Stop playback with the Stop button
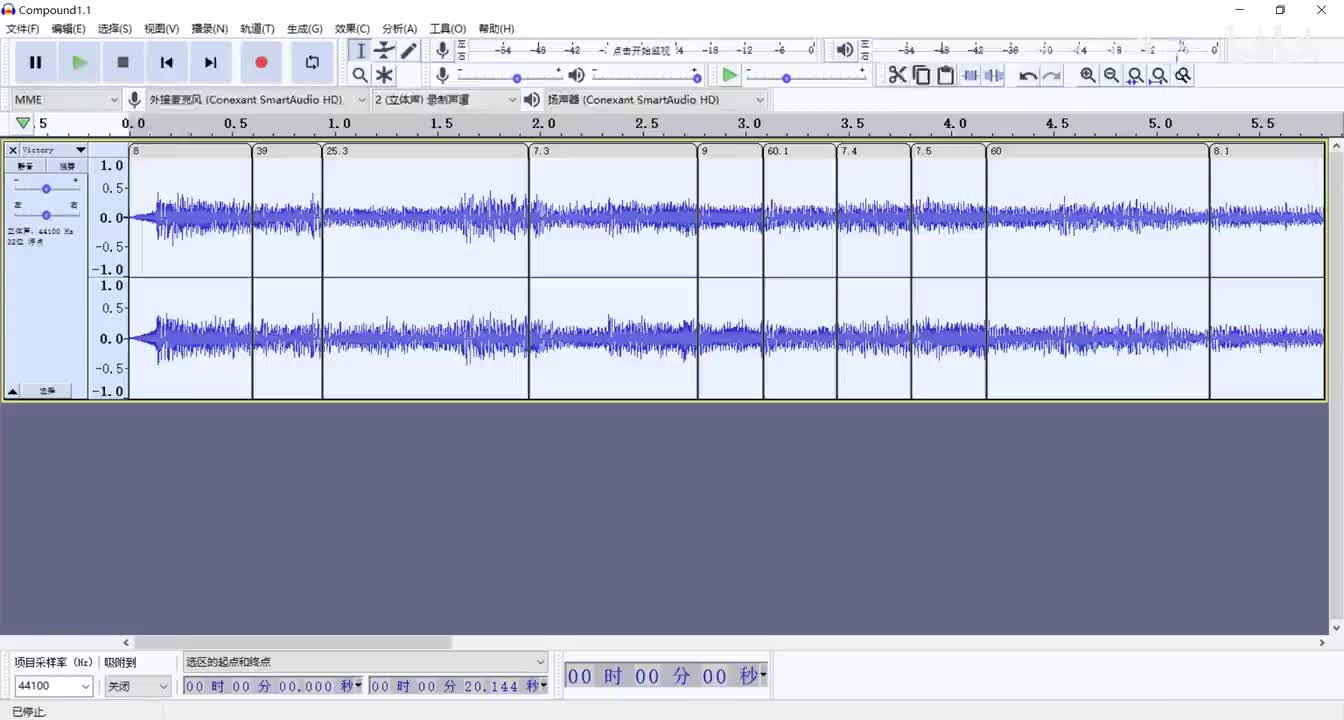The height and width of the screenshot is (720, 1344). click(x=123, y=62)
